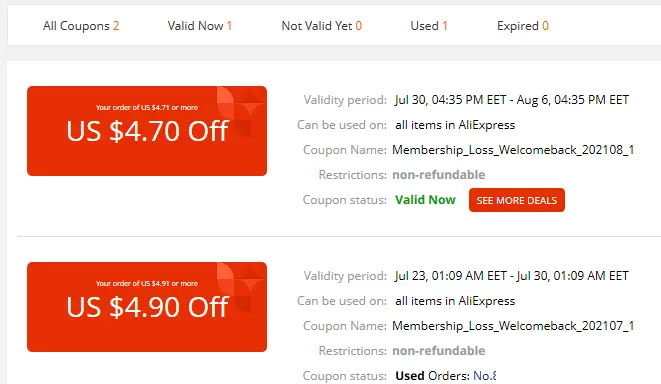Click the AliExpress logo on $4.90 coupon
661x384 pixels.
(x=241, y=287)
